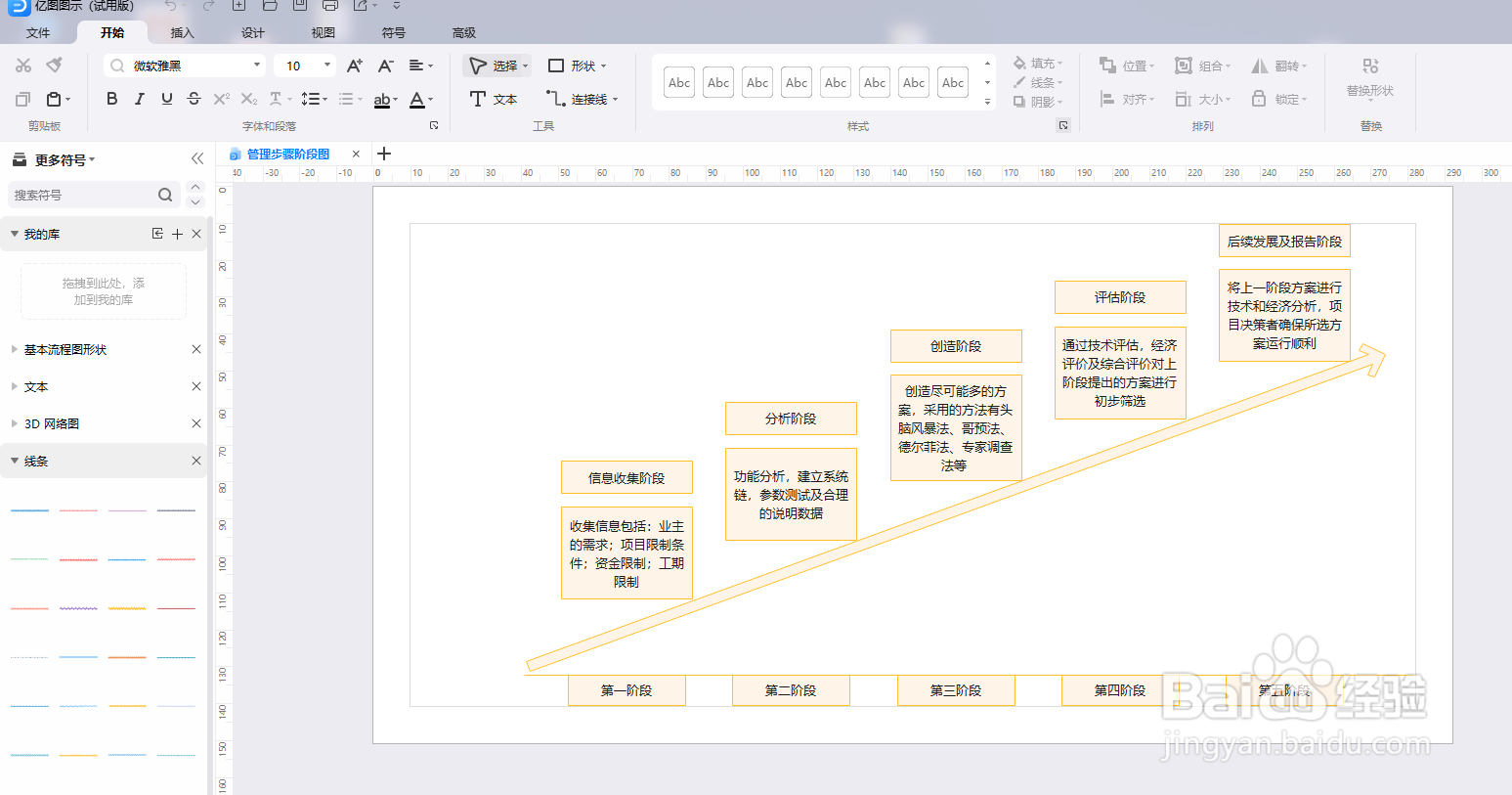Switch to the 符号 tab
The height and width of the screenshot is (795, 1512).
[x=394, y=32]
